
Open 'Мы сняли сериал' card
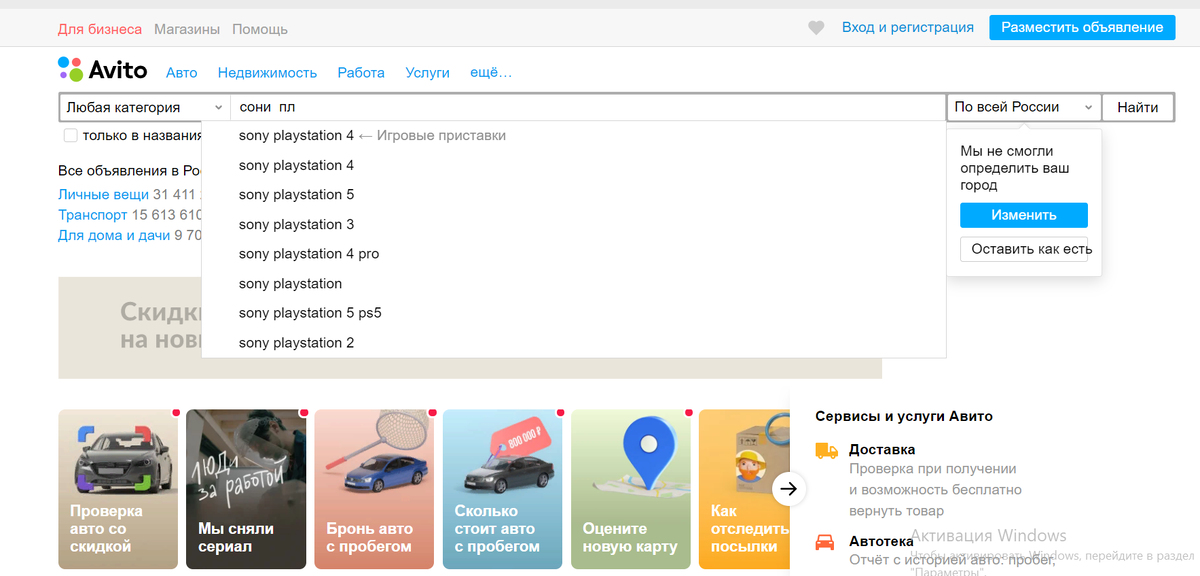tap(246, 489)
